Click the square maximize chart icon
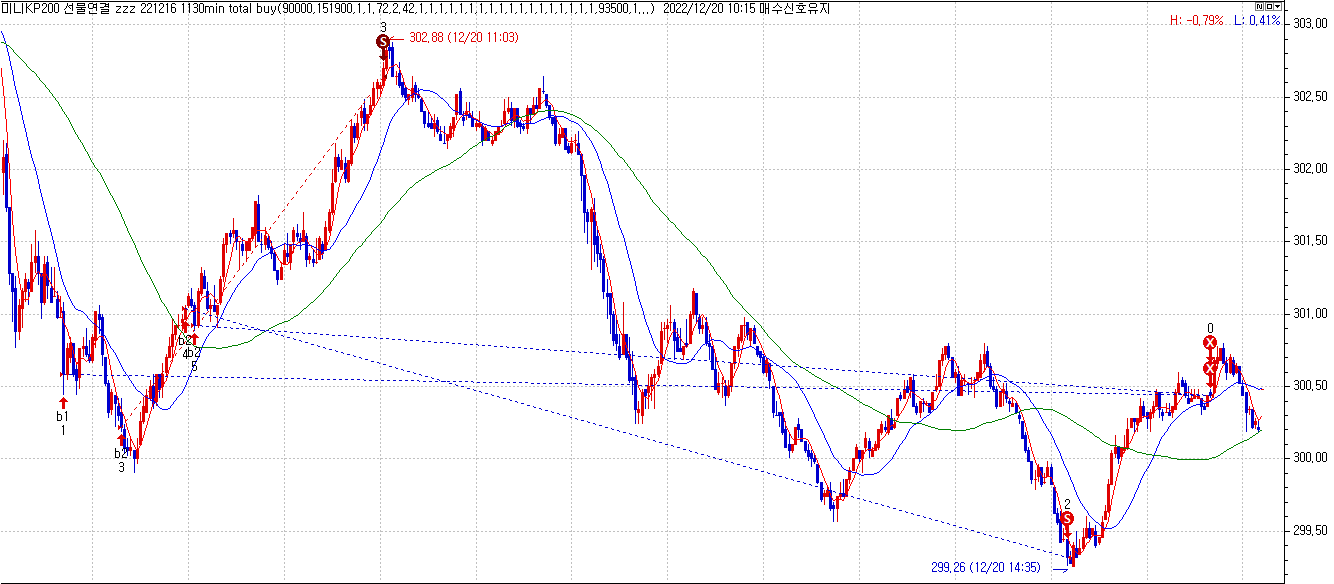The height and width of the screenshot is (584, 1334). tap(1268, 6)
